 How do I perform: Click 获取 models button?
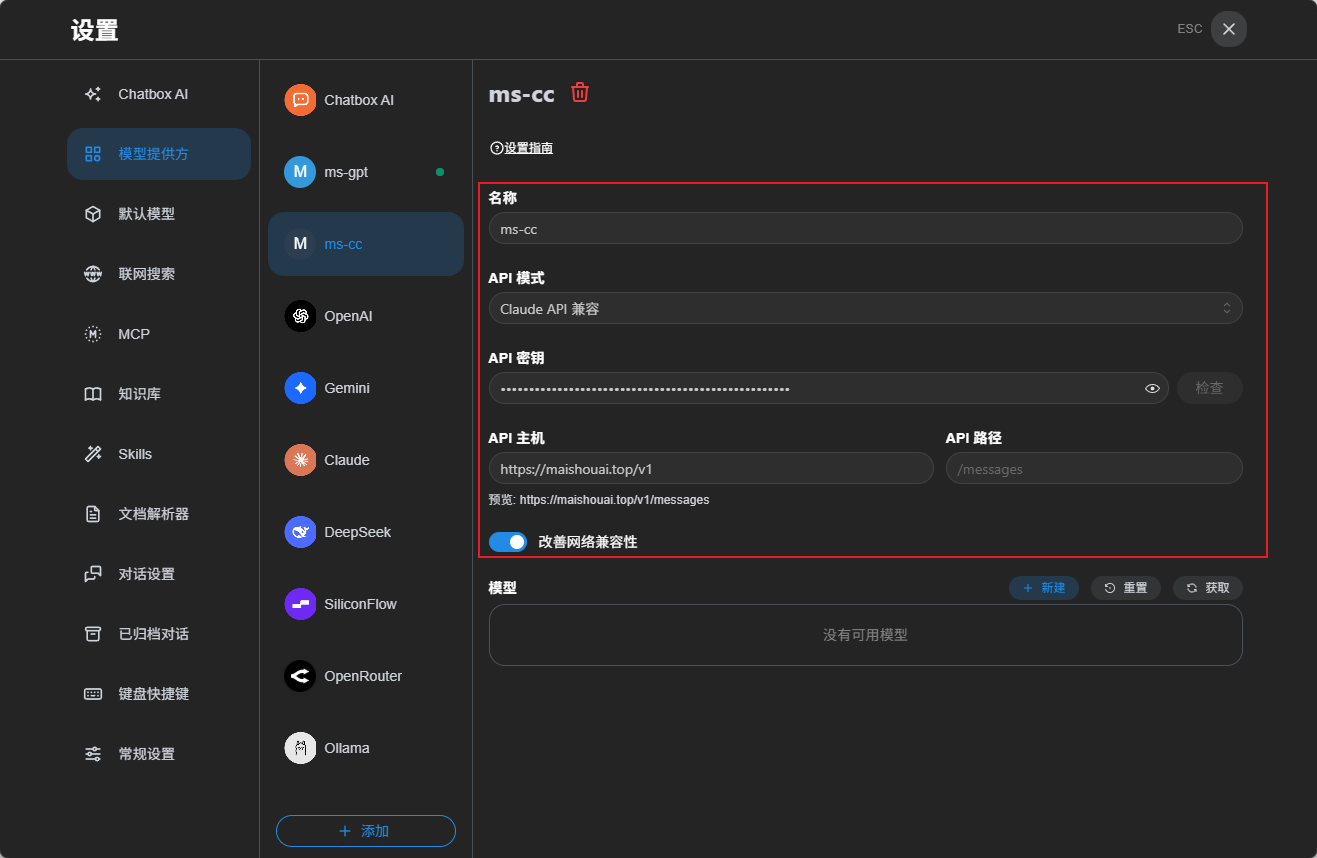pyautogui.click(x=1208, y=588)
